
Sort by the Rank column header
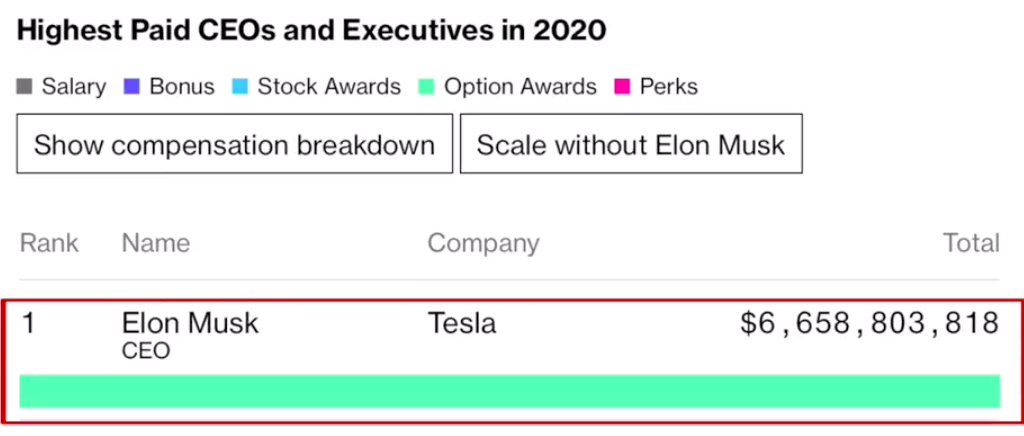tap(49, 243)
